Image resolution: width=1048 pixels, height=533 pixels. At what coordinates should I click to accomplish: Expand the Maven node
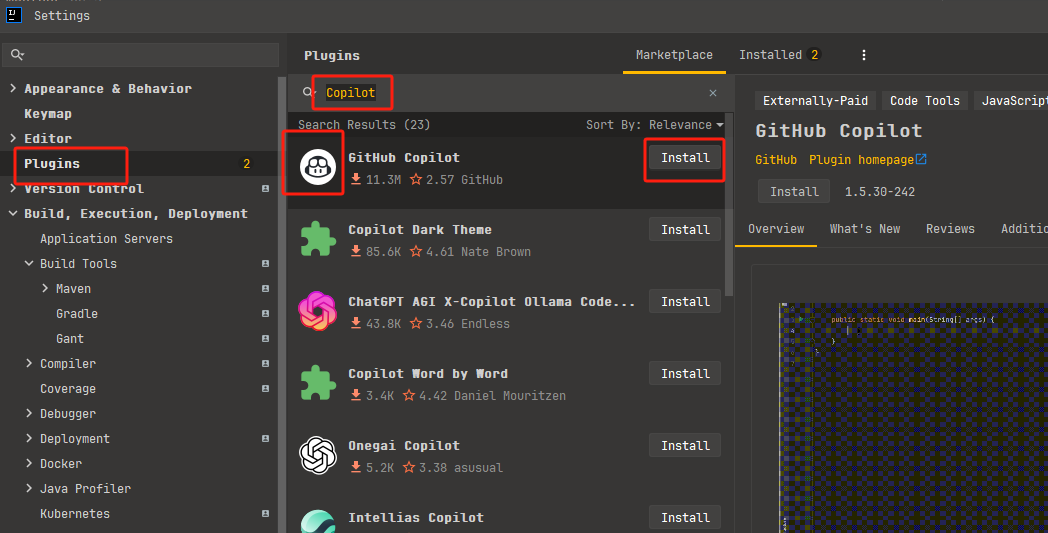45,288
